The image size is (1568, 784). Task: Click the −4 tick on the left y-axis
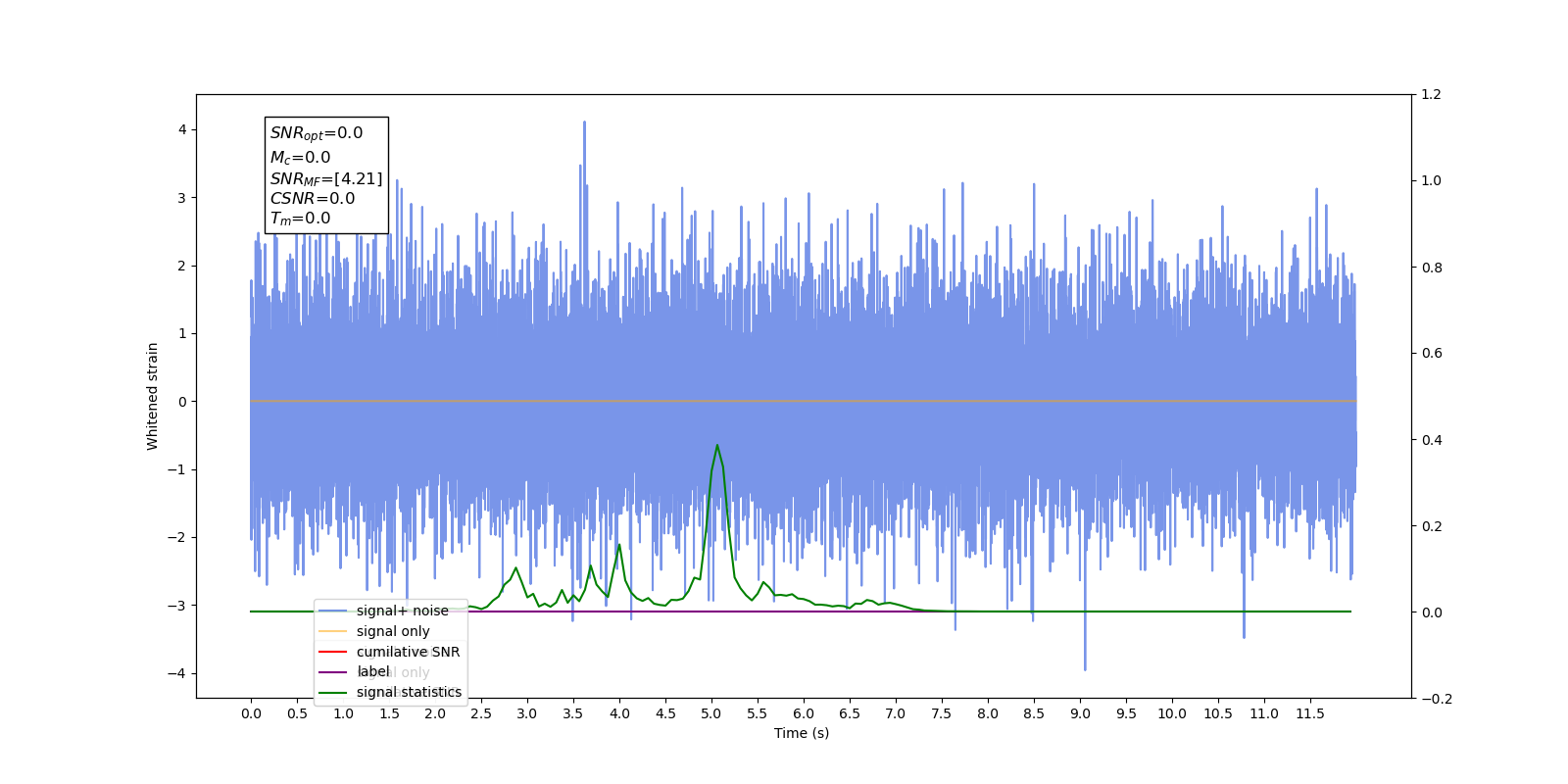point(176,673)
